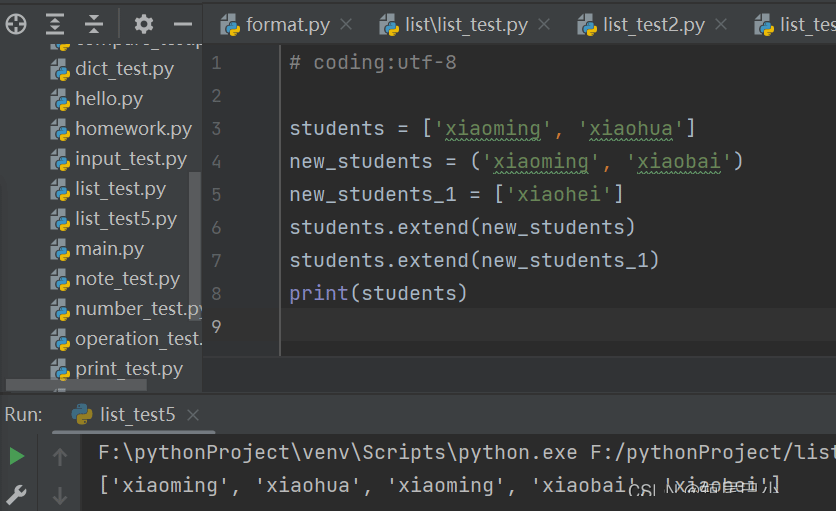Switch to the list_test2.py tab
Viewport: 836px width, 511px height.
(x=654, y=25)
